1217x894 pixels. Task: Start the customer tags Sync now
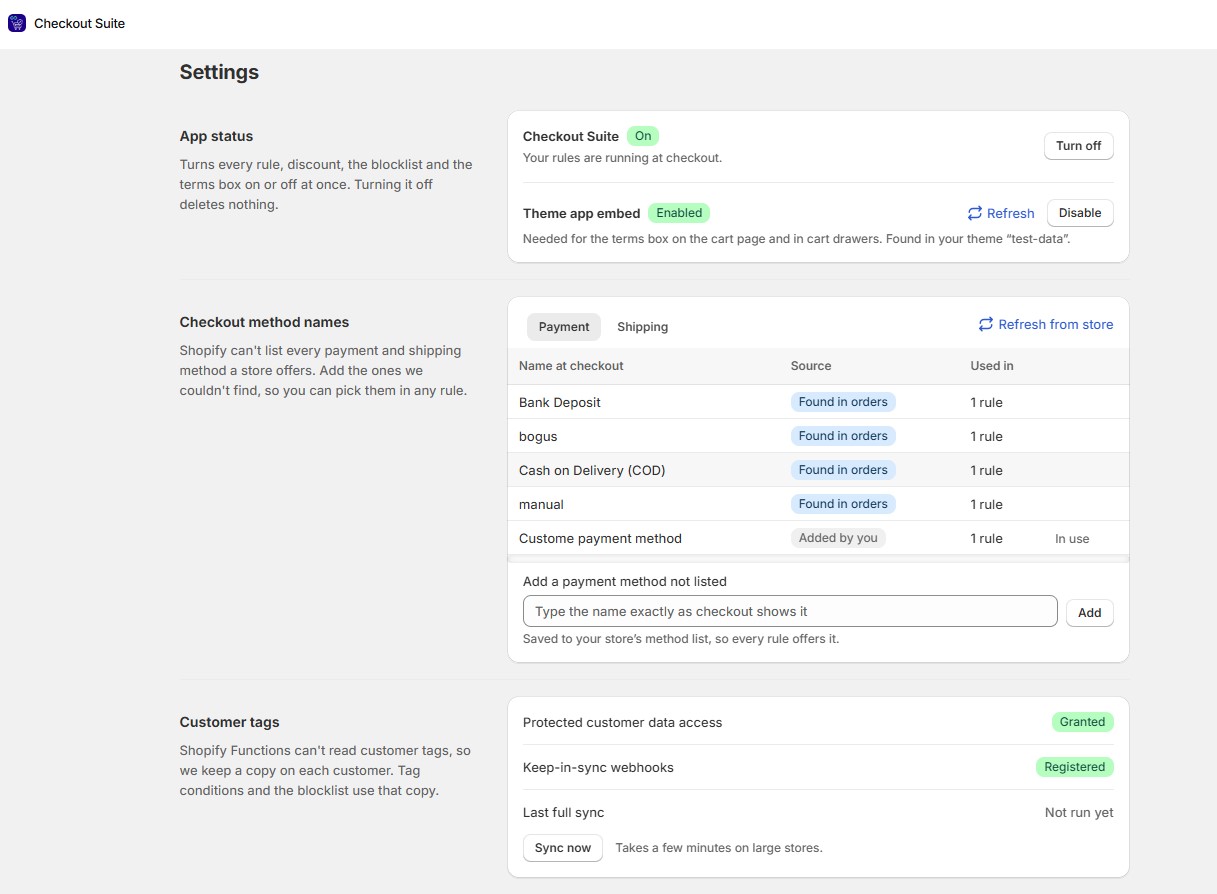click(562, 848)
